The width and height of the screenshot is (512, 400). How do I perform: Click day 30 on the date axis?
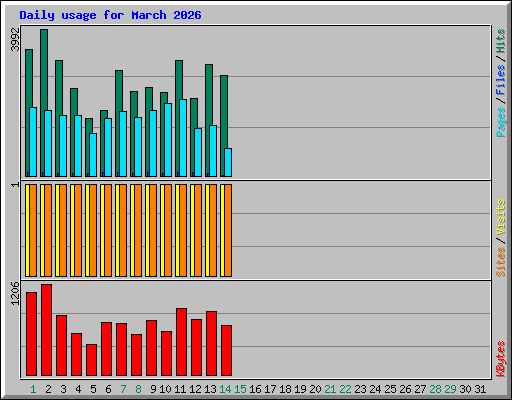tap(465, 389)
